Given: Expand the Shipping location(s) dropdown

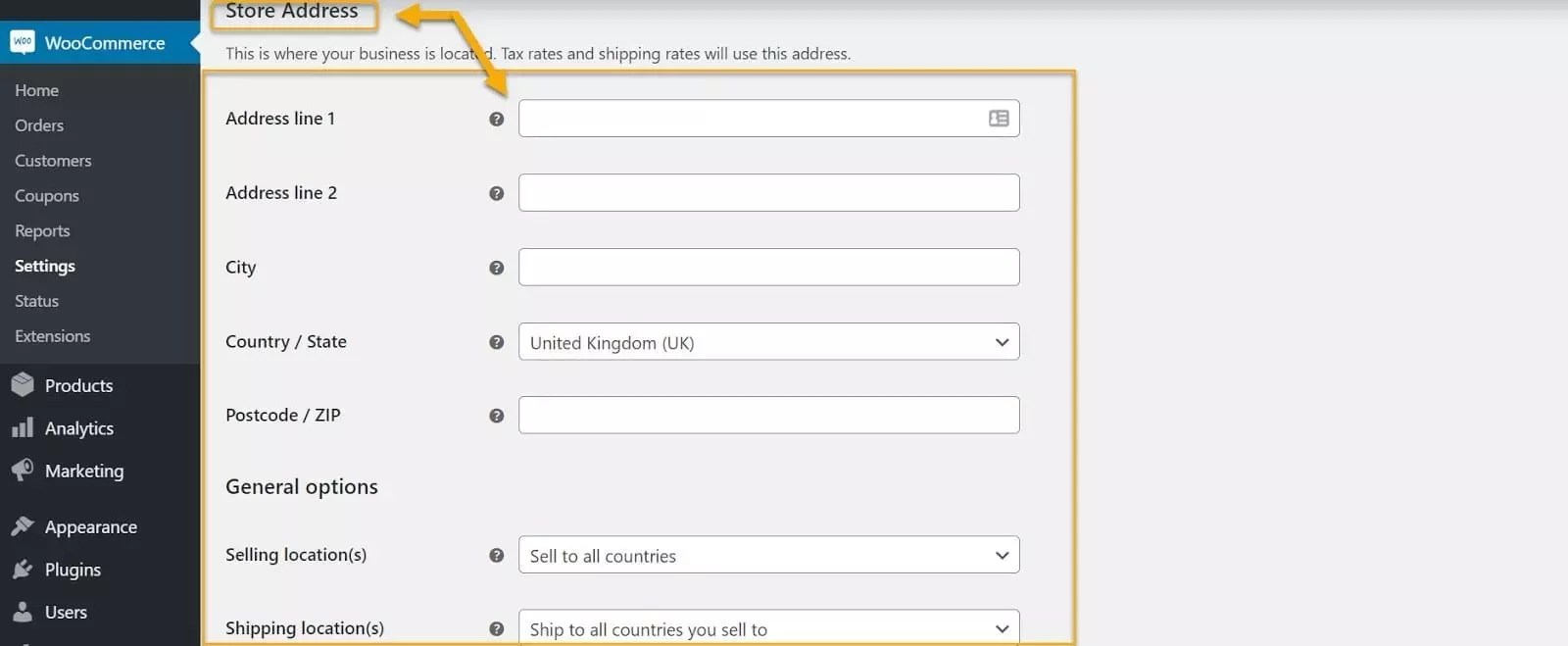Looking at the screenshot, I should pyautogui.click(x=768, y=627).
